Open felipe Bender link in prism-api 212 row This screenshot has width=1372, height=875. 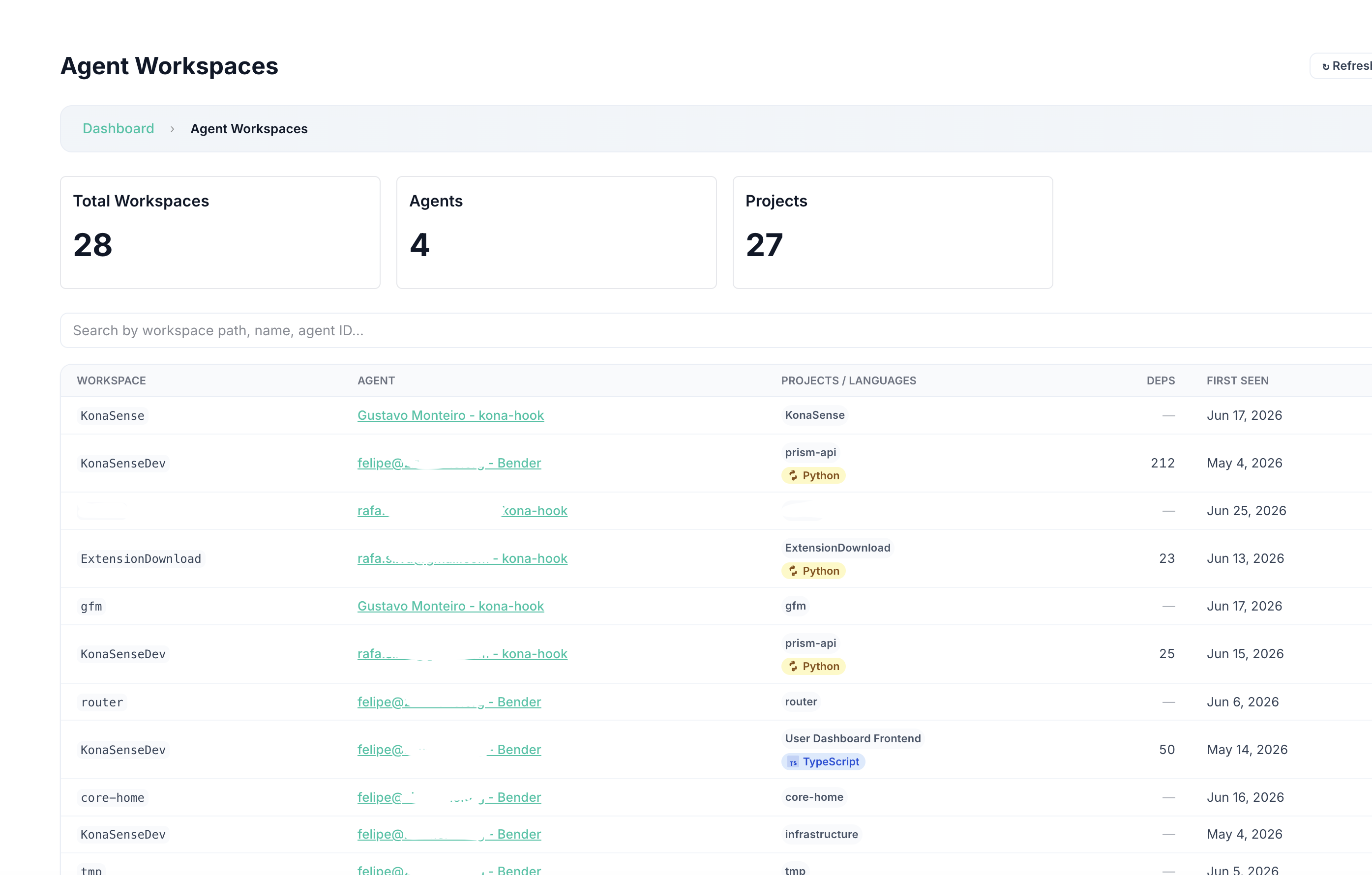coord(449,463)
